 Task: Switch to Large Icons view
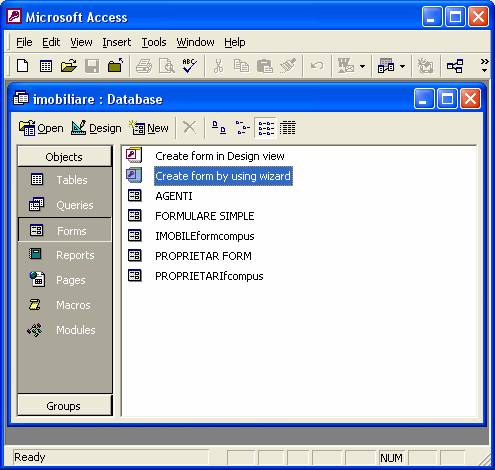click(219, 128)
